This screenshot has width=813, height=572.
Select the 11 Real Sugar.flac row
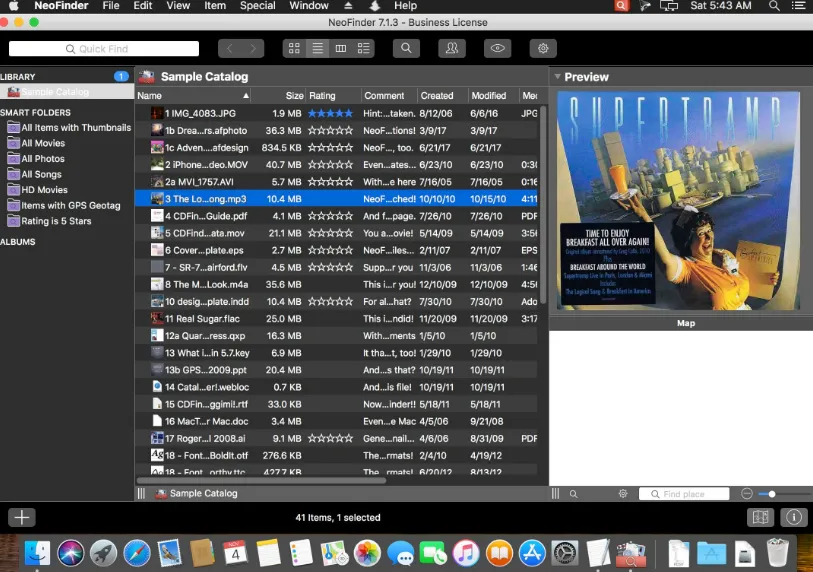tap(337, 318)
